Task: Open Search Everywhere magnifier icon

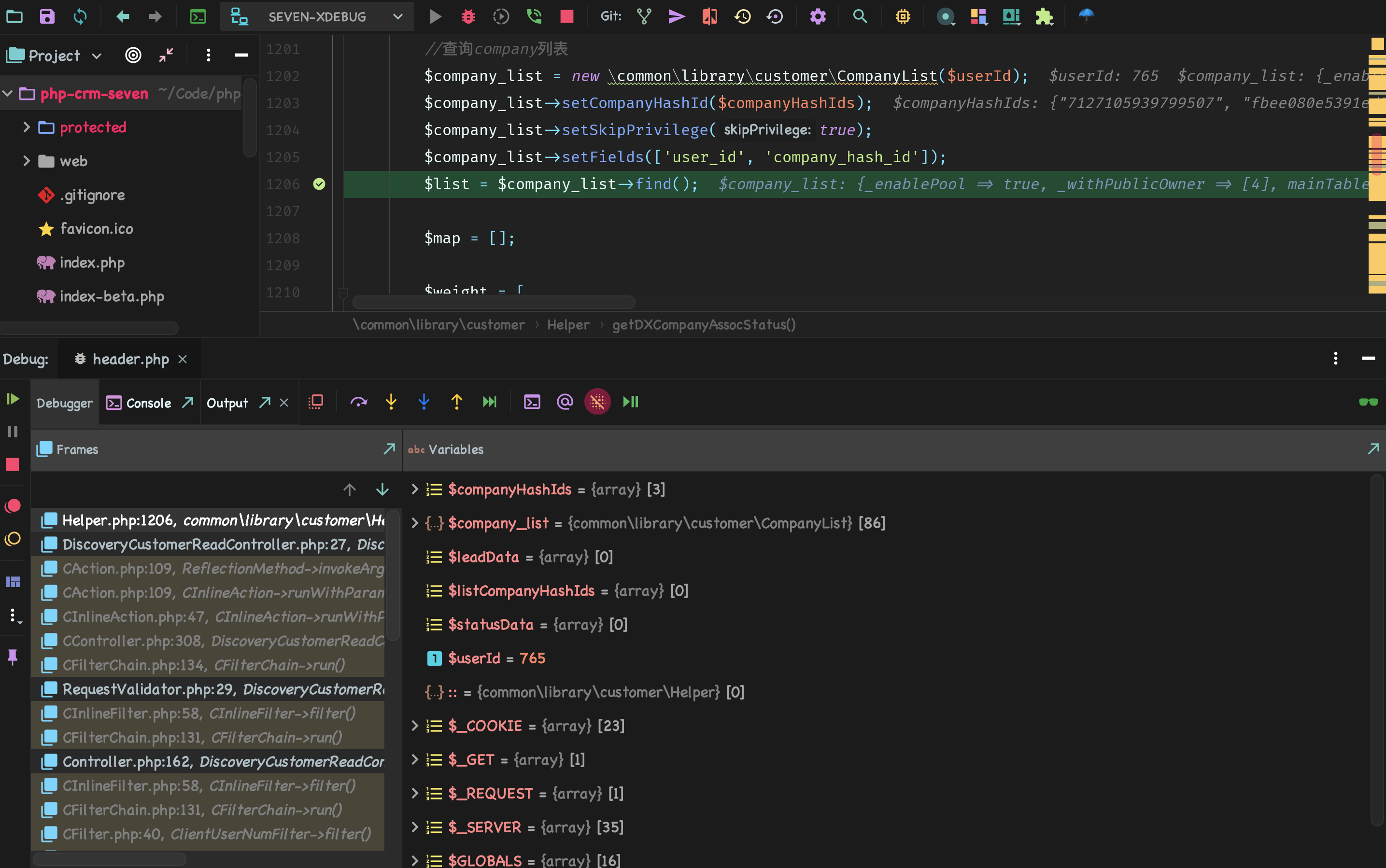Action: [860, 16]
